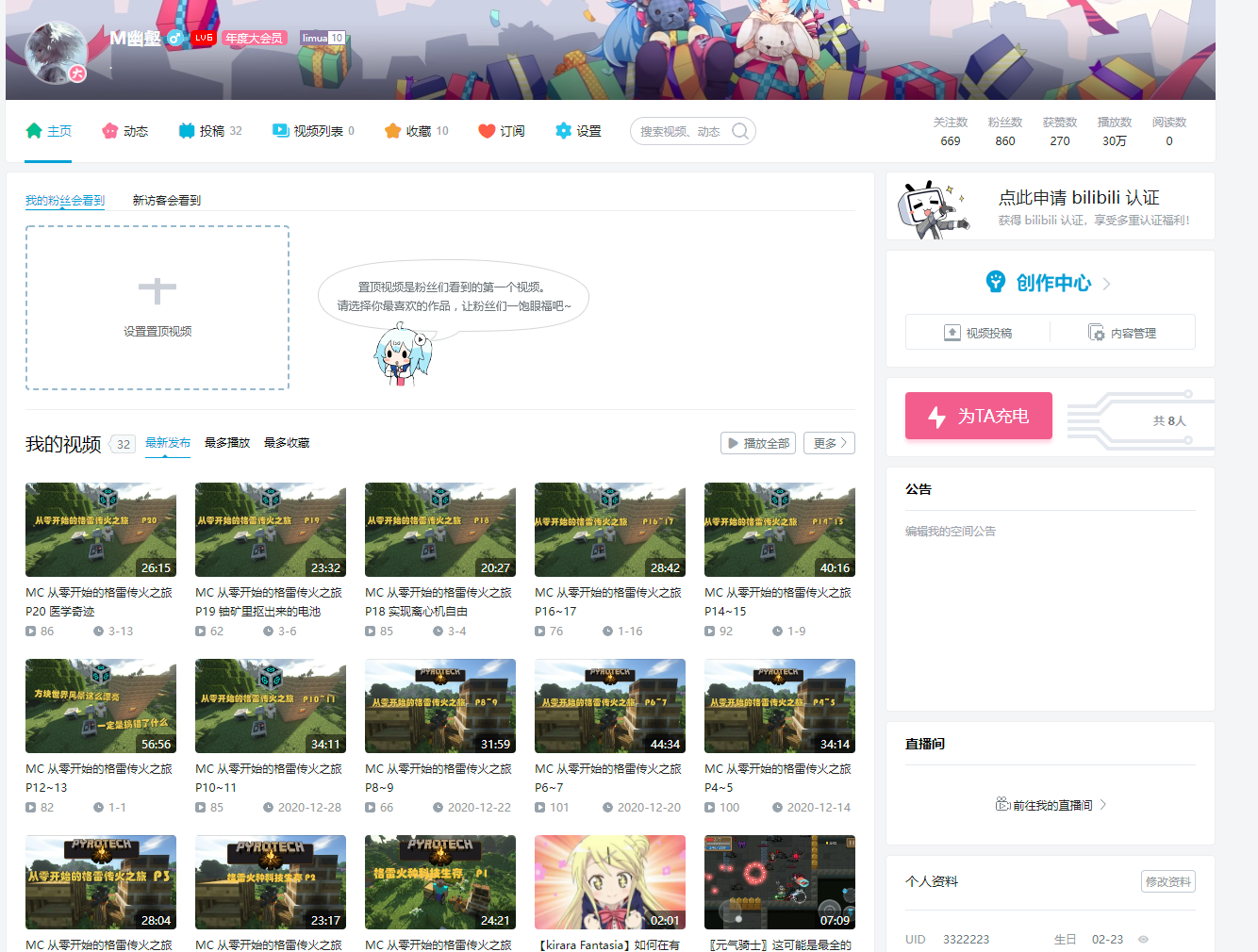Open the P20 医学奇迹 video thumbnail
Viewport: 1258px width, 952px height.
101,530
